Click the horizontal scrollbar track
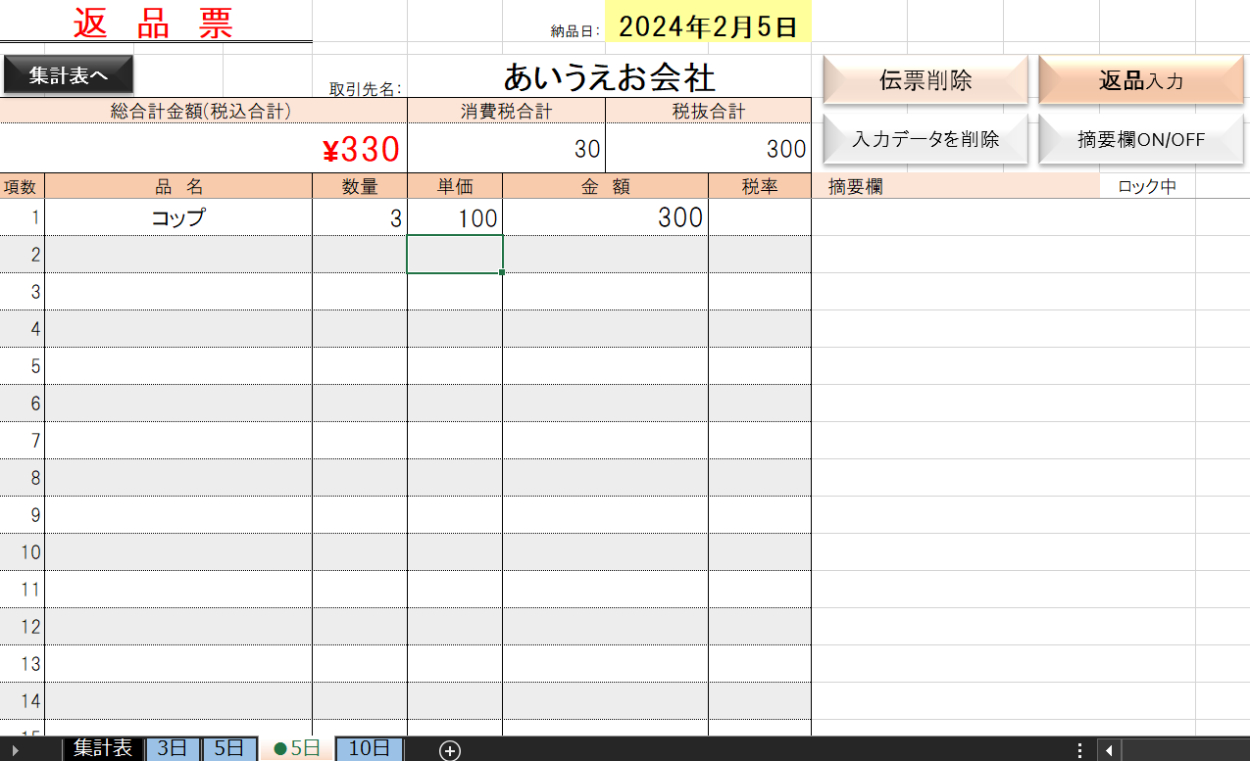1250x761 pixels. point(1185,750)
